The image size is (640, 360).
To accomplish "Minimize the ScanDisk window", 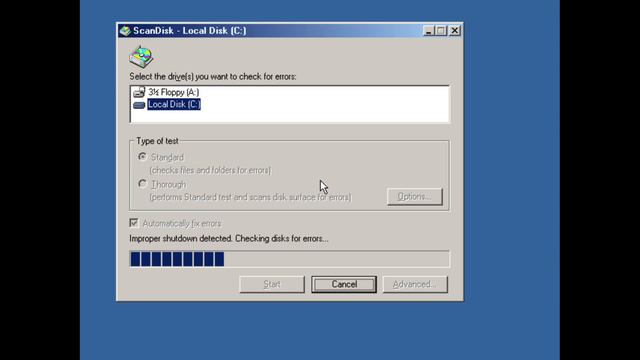I will 428,31.
